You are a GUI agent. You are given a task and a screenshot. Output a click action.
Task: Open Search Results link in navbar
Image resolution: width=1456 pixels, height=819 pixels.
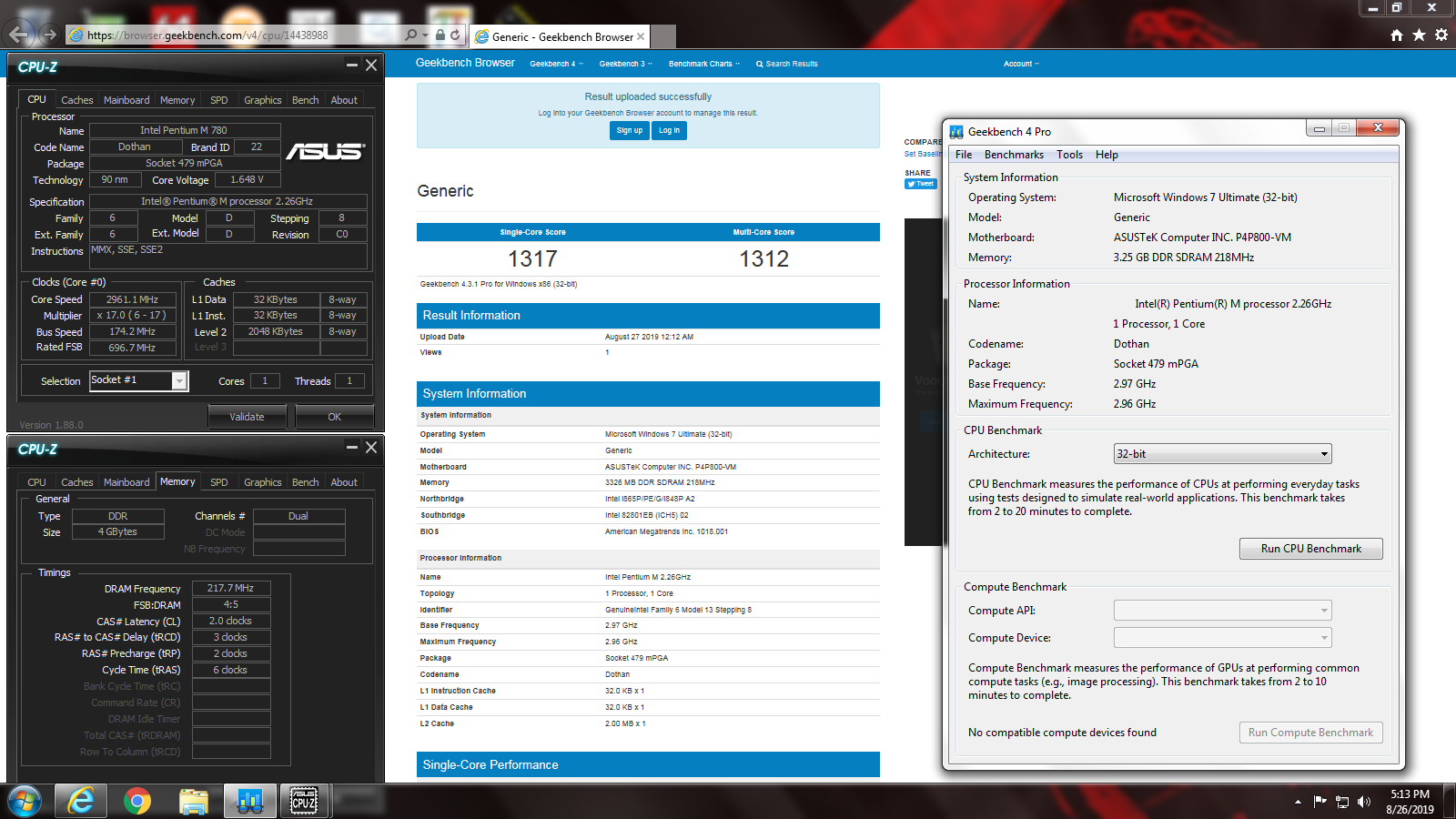(x=787, y=64)
